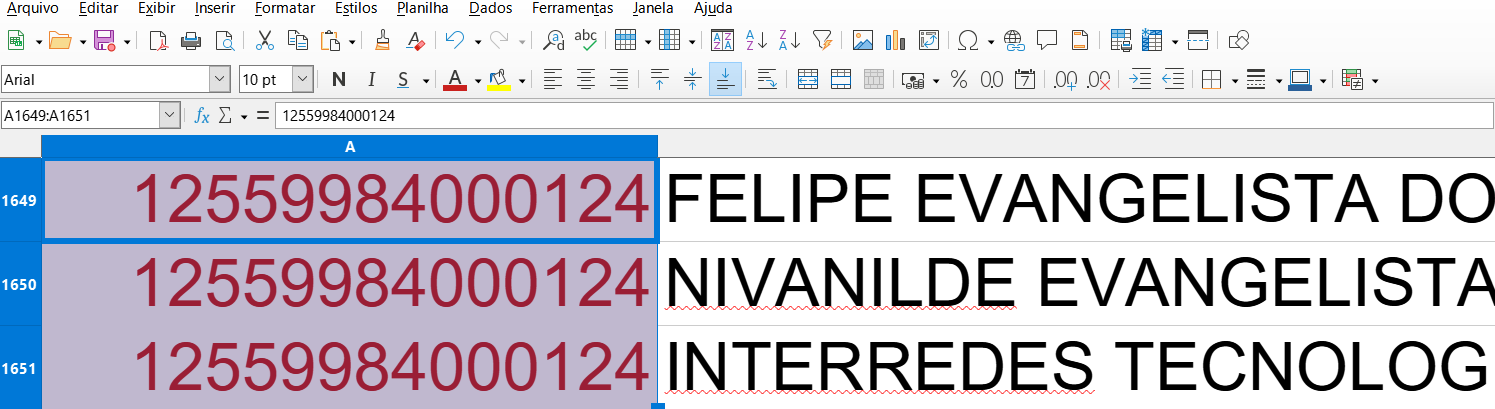Click the Copy icon
This screenshot has width=1495, height=409.
coord(297,41)
